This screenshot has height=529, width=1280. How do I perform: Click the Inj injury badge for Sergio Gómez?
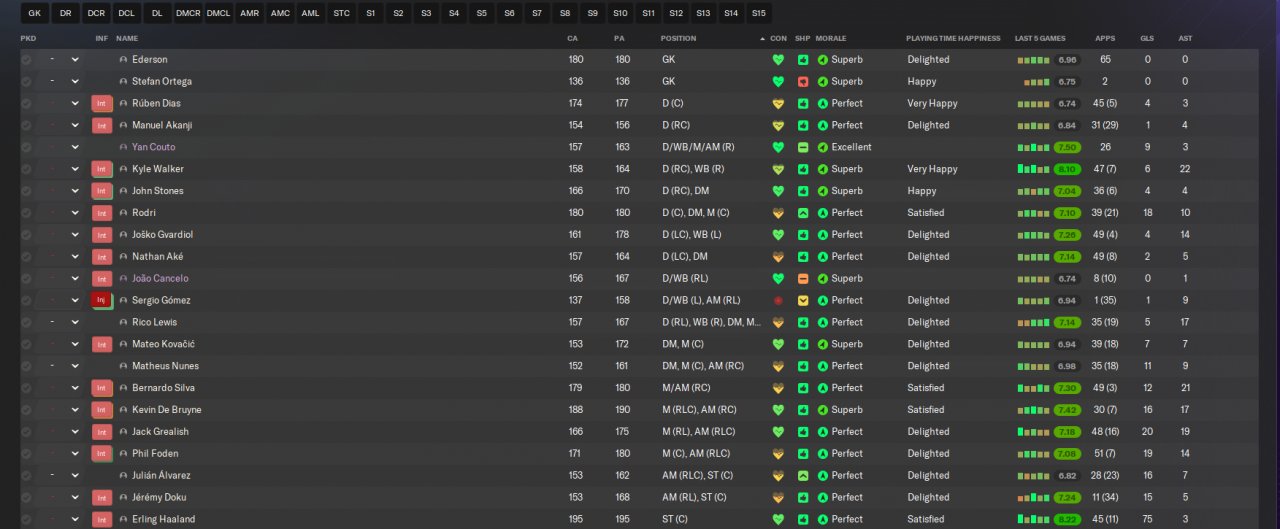pos(101,300)
